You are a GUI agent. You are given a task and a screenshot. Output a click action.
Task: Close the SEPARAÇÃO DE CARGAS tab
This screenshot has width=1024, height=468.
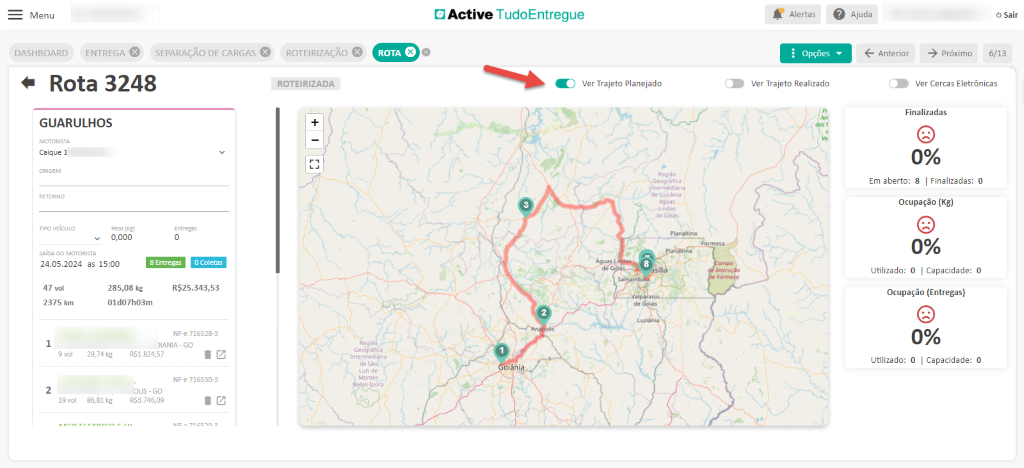coord(264,52)
